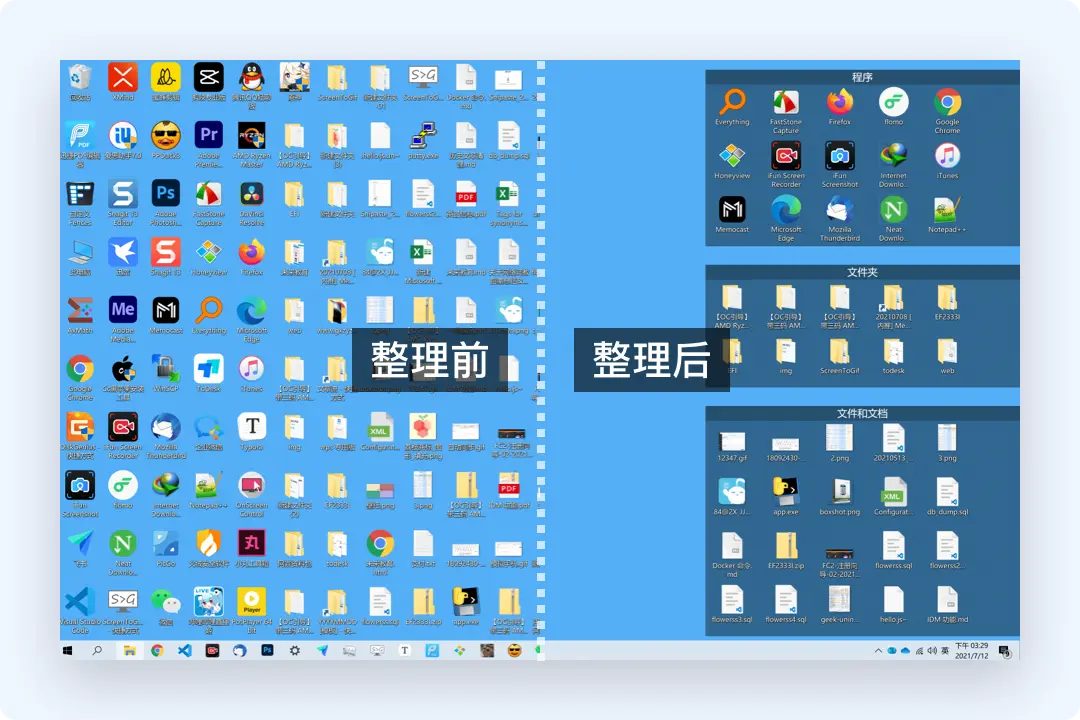
Task: Open Mozilla Thunderbird in the 程序 fence
Action: 839,209
